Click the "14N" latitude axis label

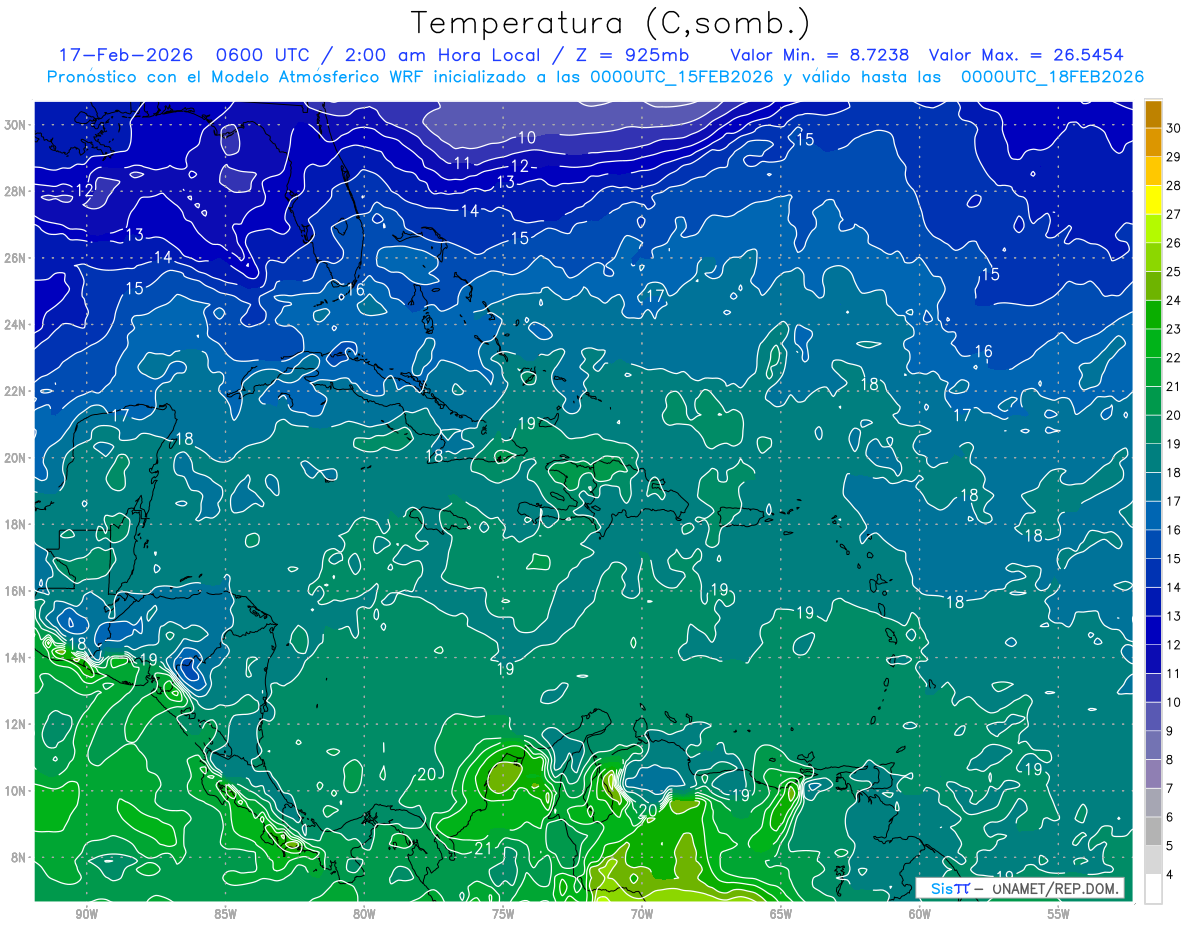pyautogui.click(x=15, y=658)
